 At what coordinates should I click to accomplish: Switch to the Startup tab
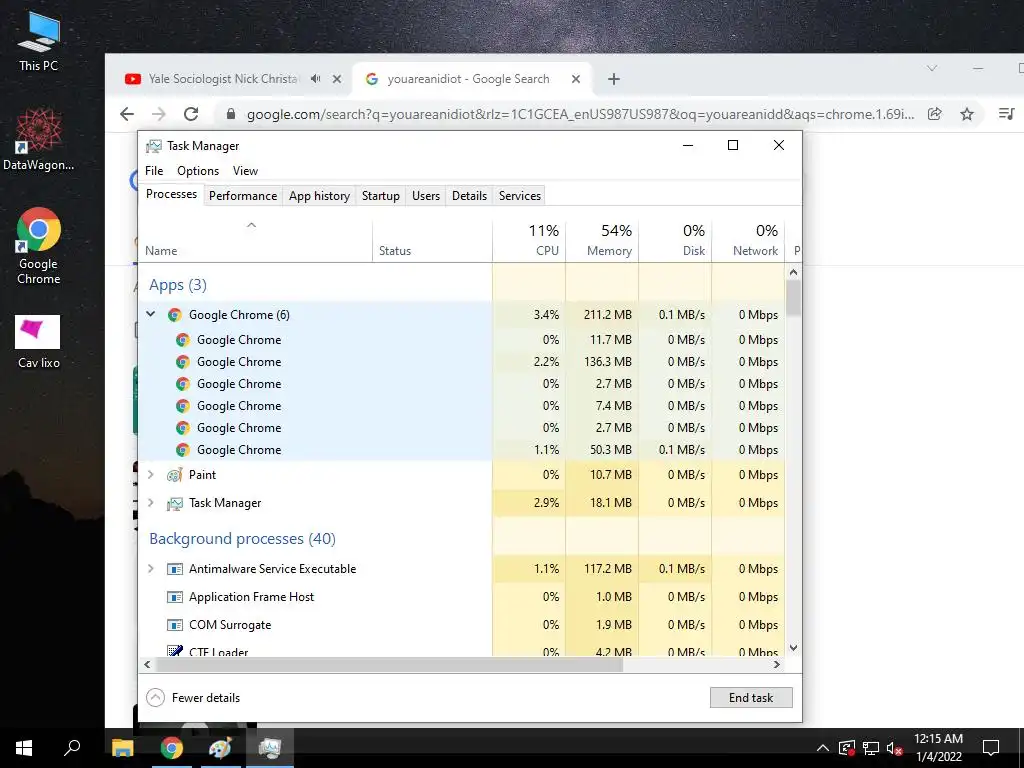click(381, 196)
